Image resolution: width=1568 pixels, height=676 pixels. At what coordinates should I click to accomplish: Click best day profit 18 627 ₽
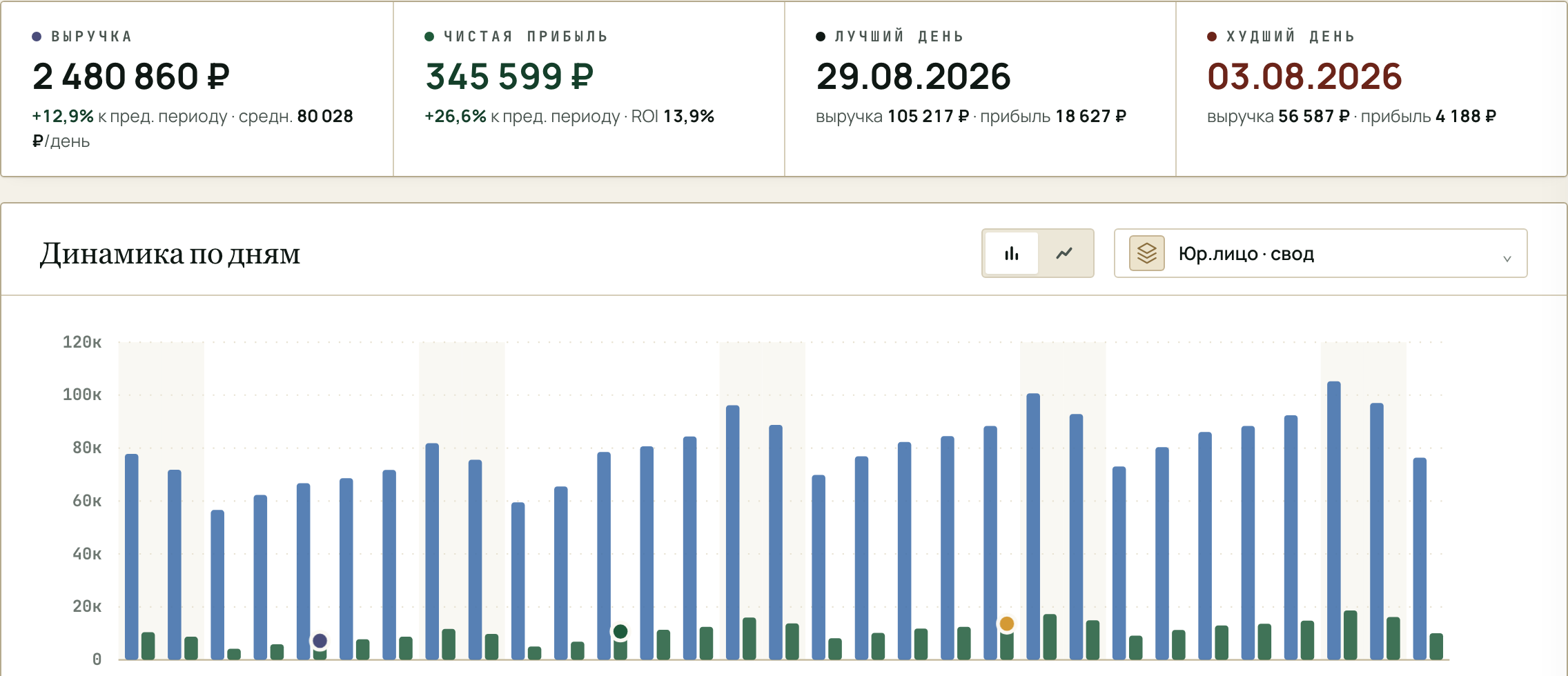[1091, 116]
